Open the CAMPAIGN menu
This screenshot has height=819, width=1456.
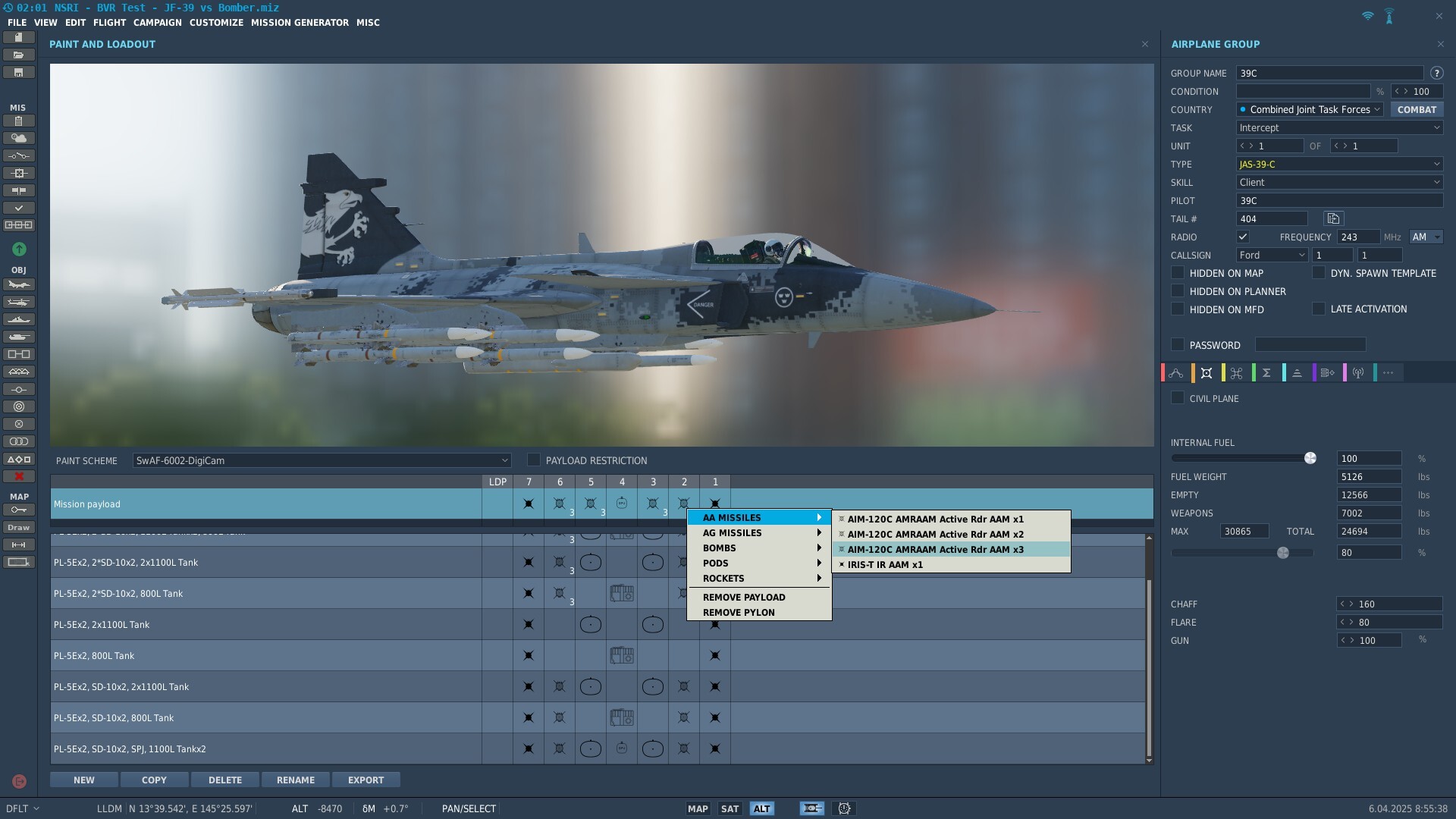tap(158, 23)
